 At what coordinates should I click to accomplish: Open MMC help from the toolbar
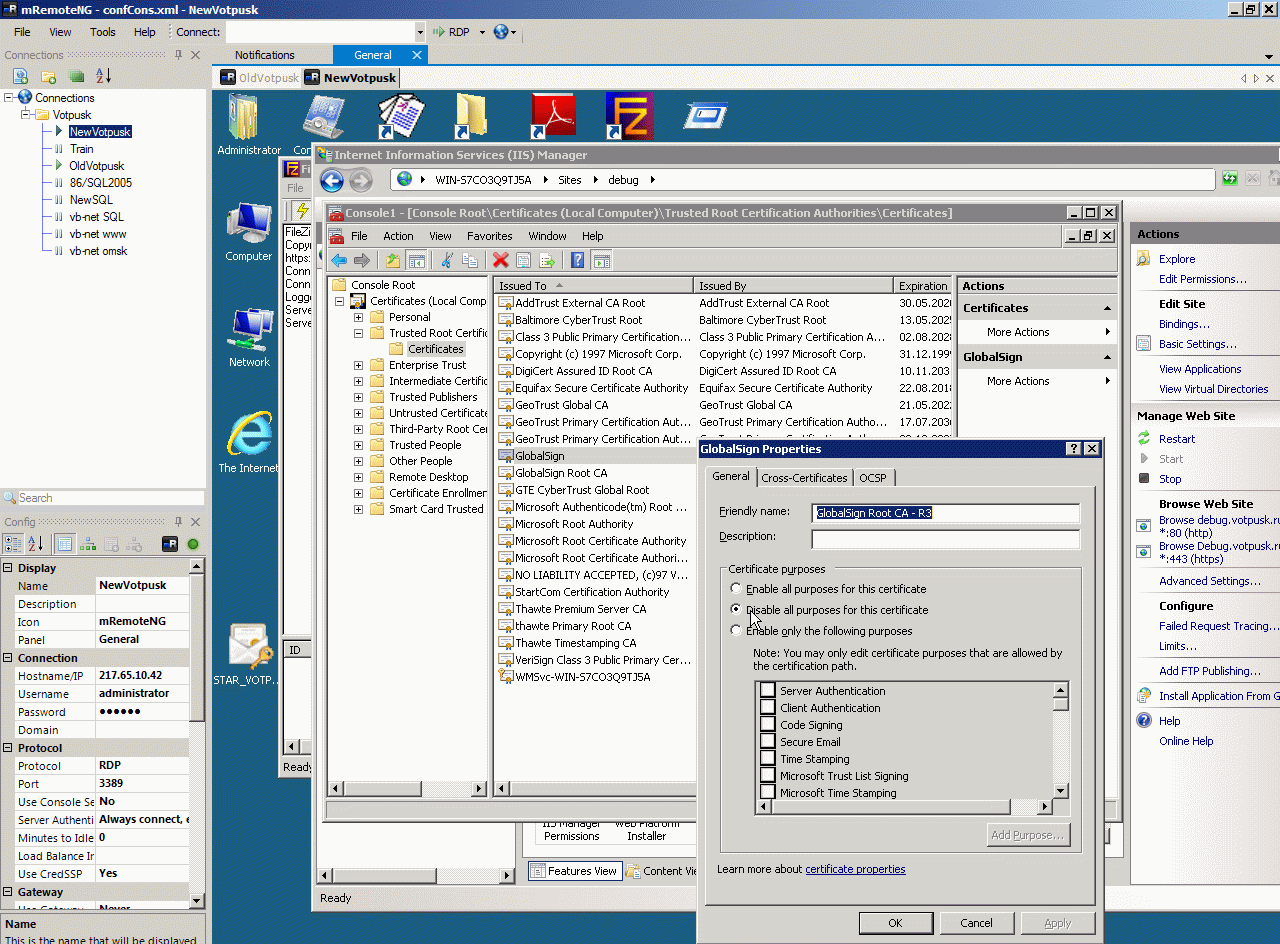[578, 261]
